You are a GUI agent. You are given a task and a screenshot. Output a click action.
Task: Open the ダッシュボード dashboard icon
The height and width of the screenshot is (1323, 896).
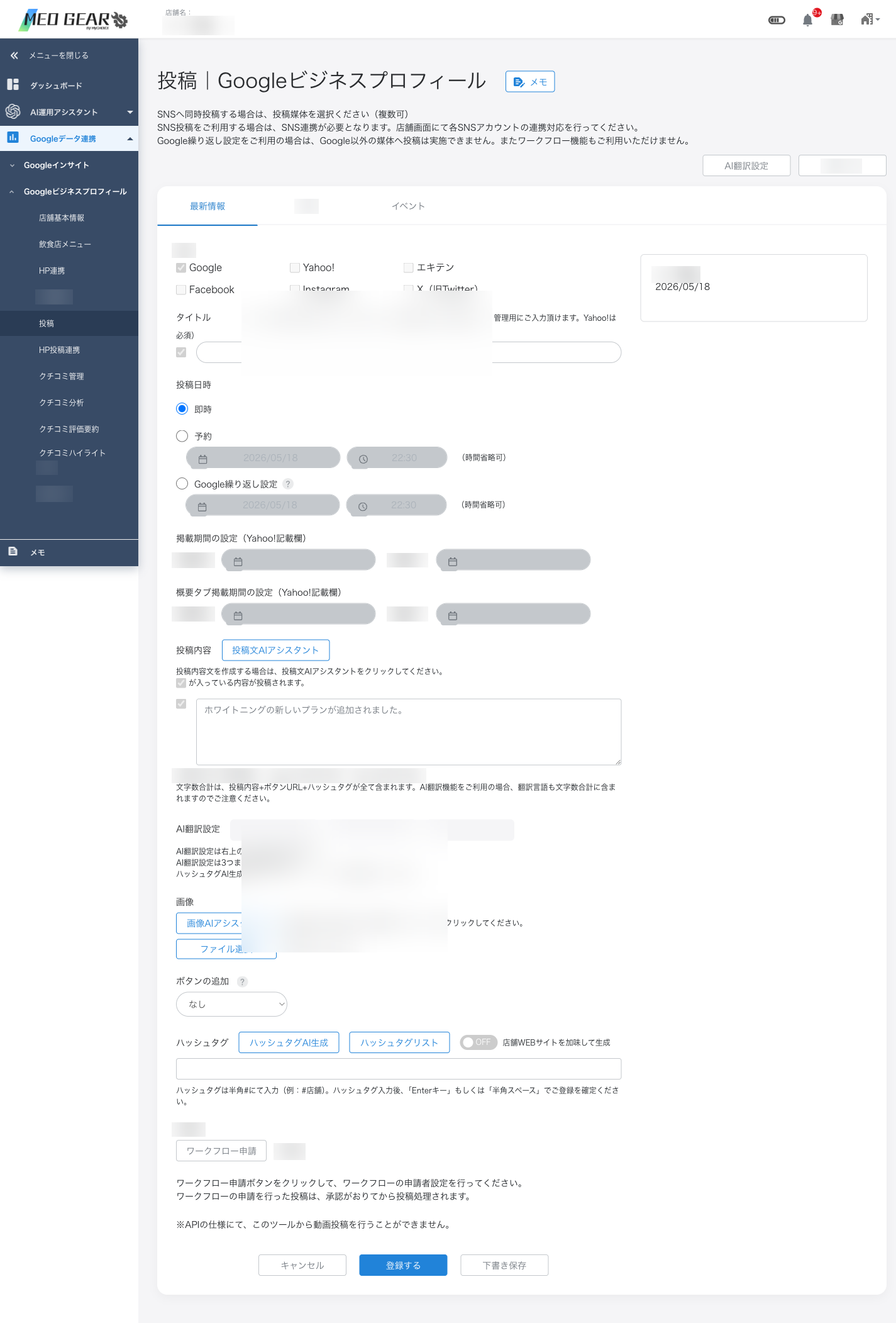click(x=13, y=84)
